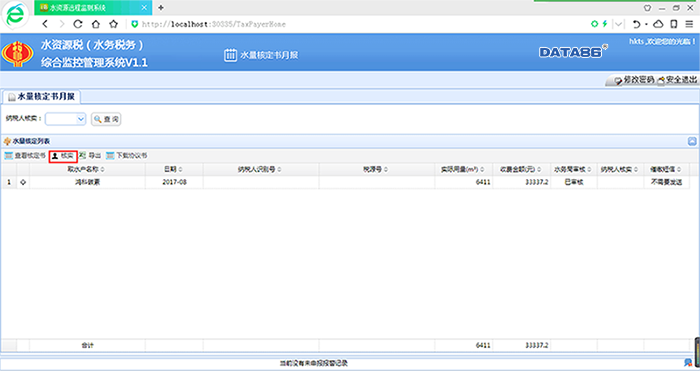Select the 2017-08 date cell

[x=174, y=182]
